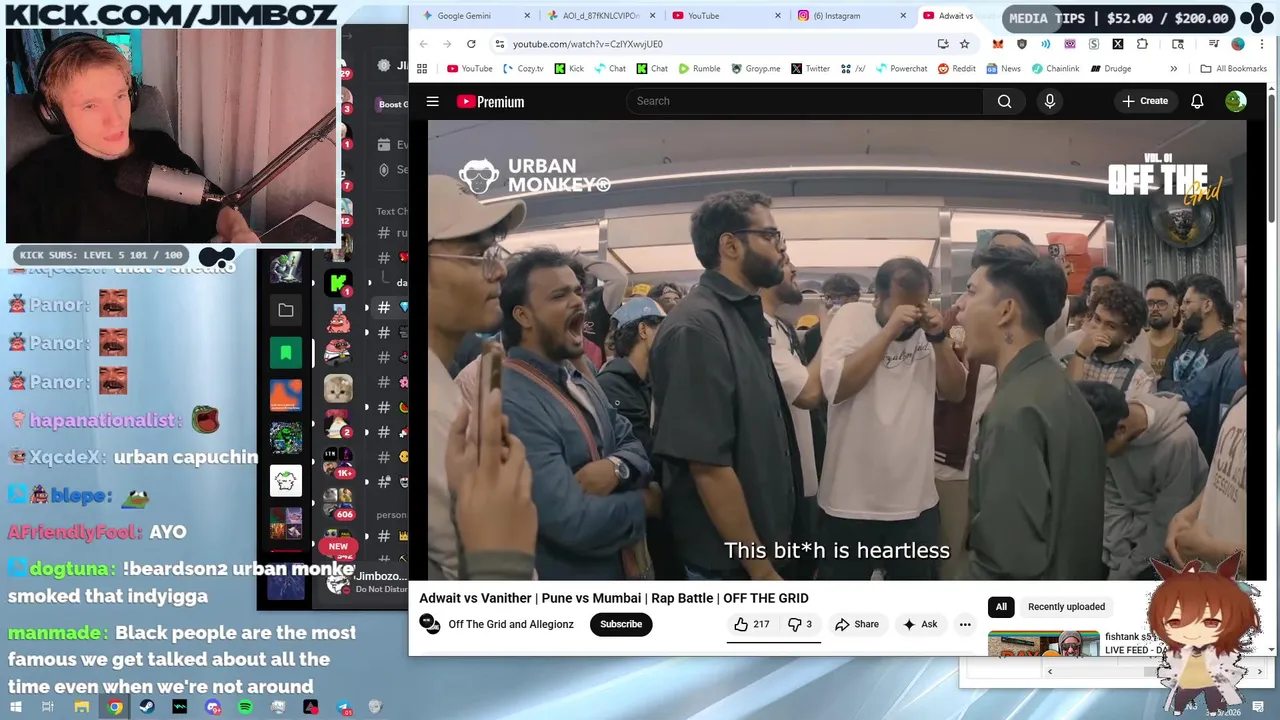This screenshot has width=1280, height=720.
Task: Click the YouTube search magnifier button
Action: click(1004, 101)
